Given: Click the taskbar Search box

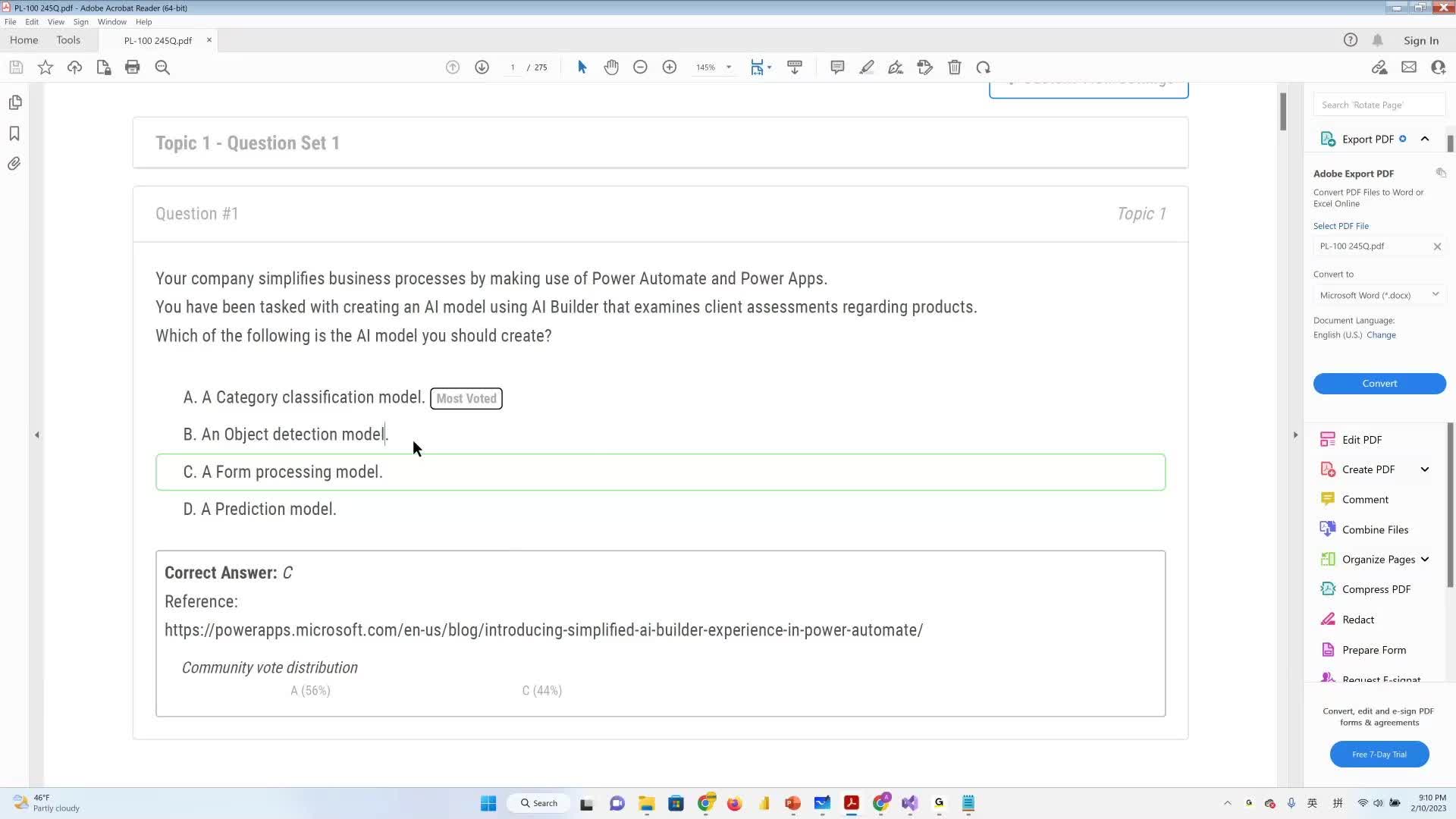Looking at the screenshot, I should [539, 803].
